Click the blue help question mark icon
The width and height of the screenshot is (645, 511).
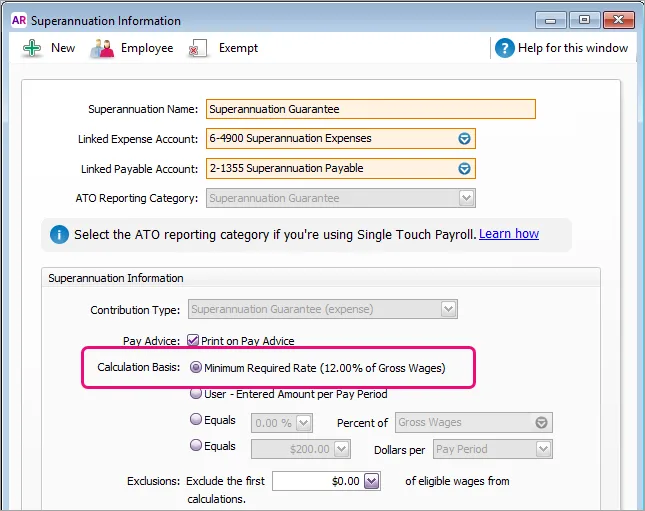[x=505, y=48]
